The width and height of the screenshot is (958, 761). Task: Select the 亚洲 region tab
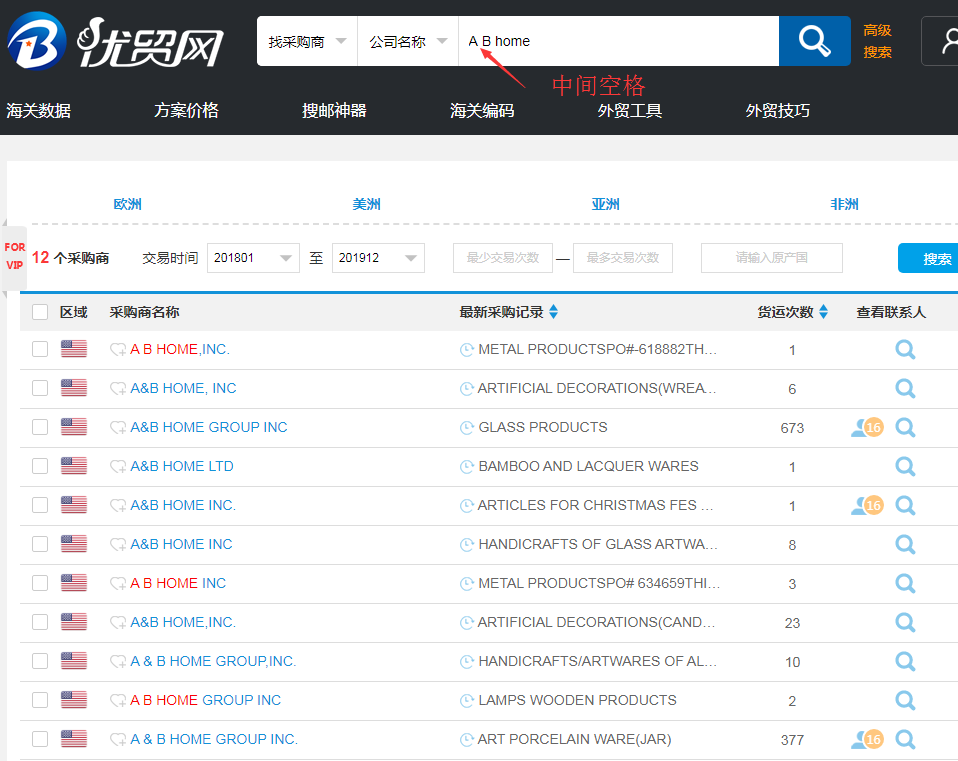coord(605,204)
